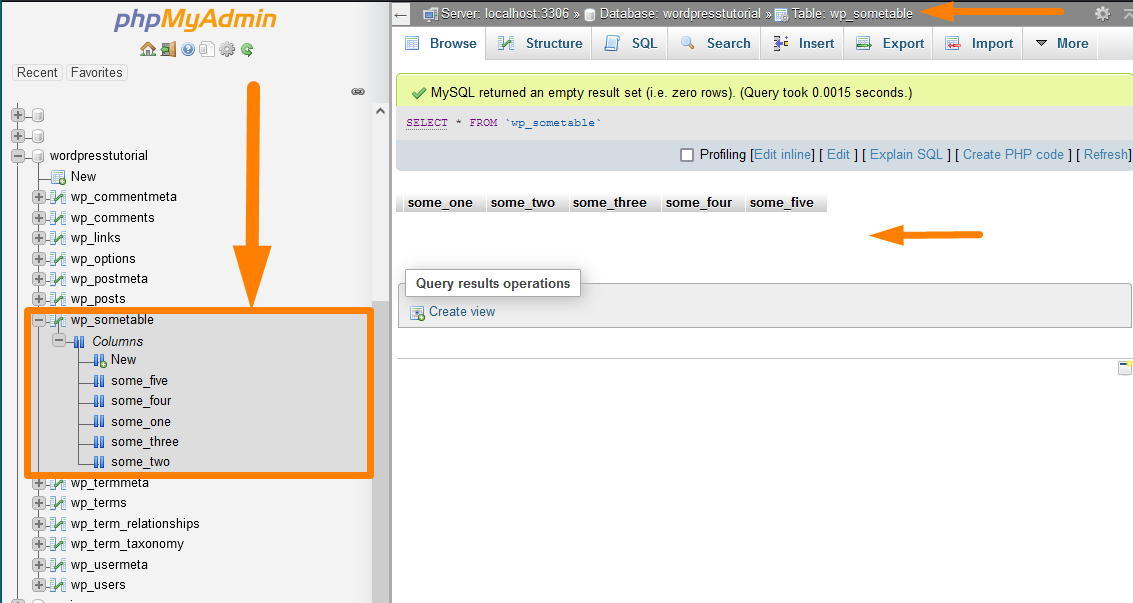Click the table icon beside wp_users
This screenshot has height=603, width=1133.
[59, 585]
